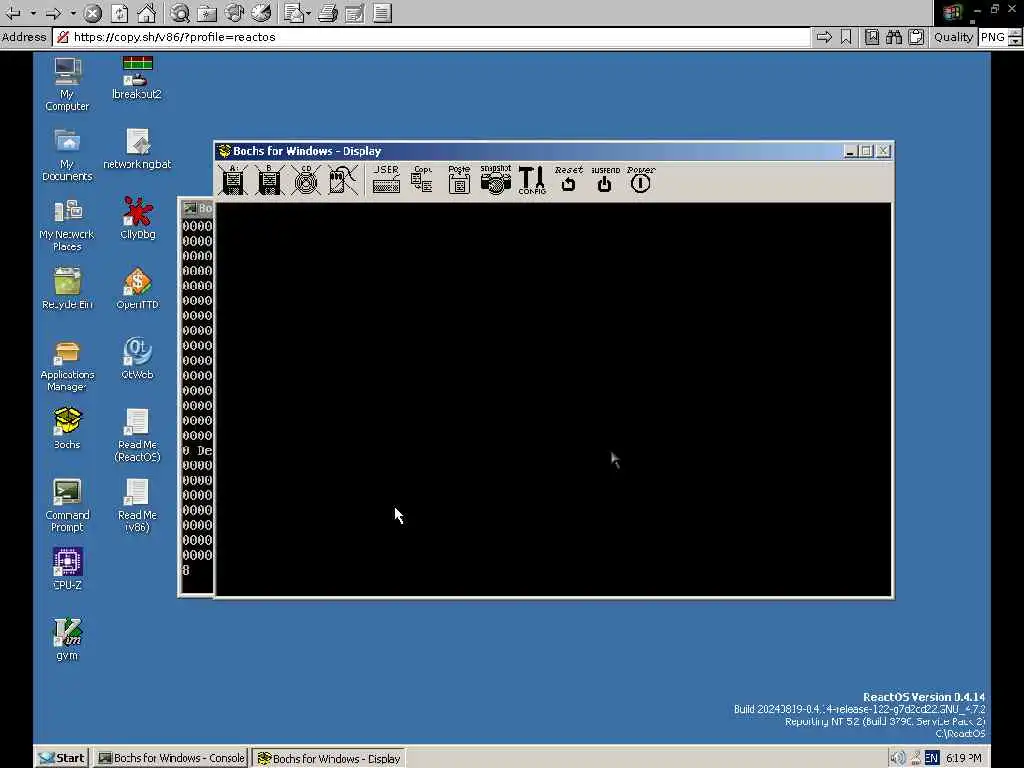This screenshot has height=768, width=1024.
Task: Open the dropdown arrow beside the Mail icon
Action: 308,13
